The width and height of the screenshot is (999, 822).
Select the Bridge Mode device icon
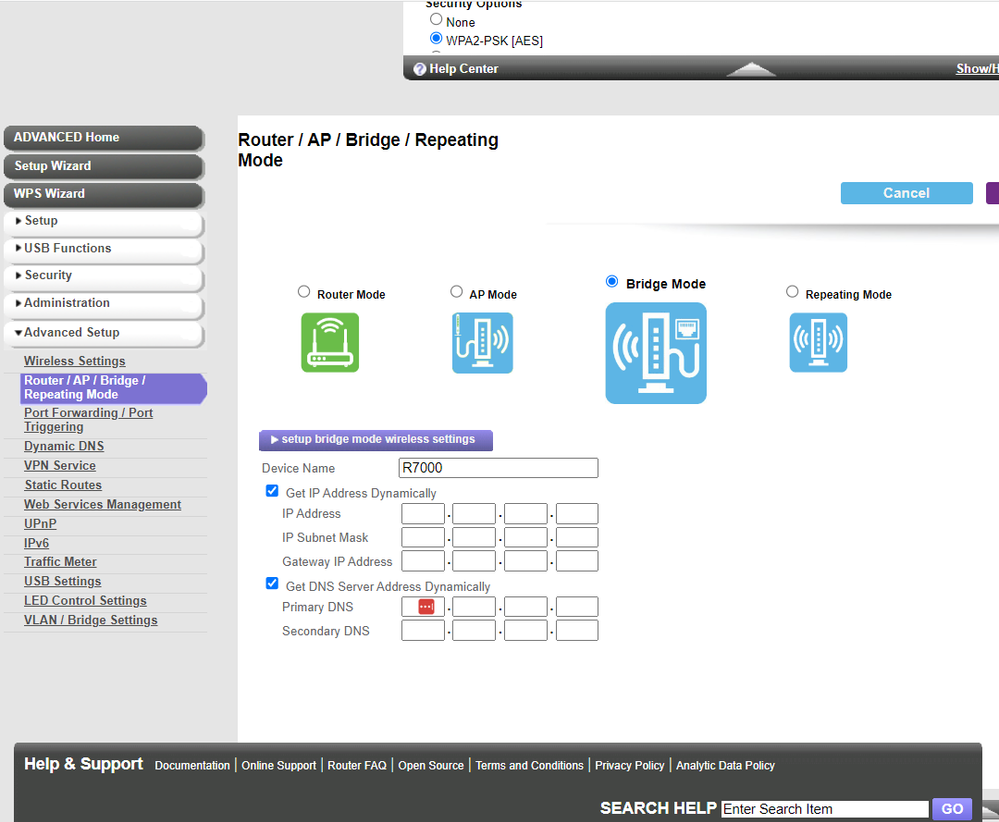(x=655, y=352)
